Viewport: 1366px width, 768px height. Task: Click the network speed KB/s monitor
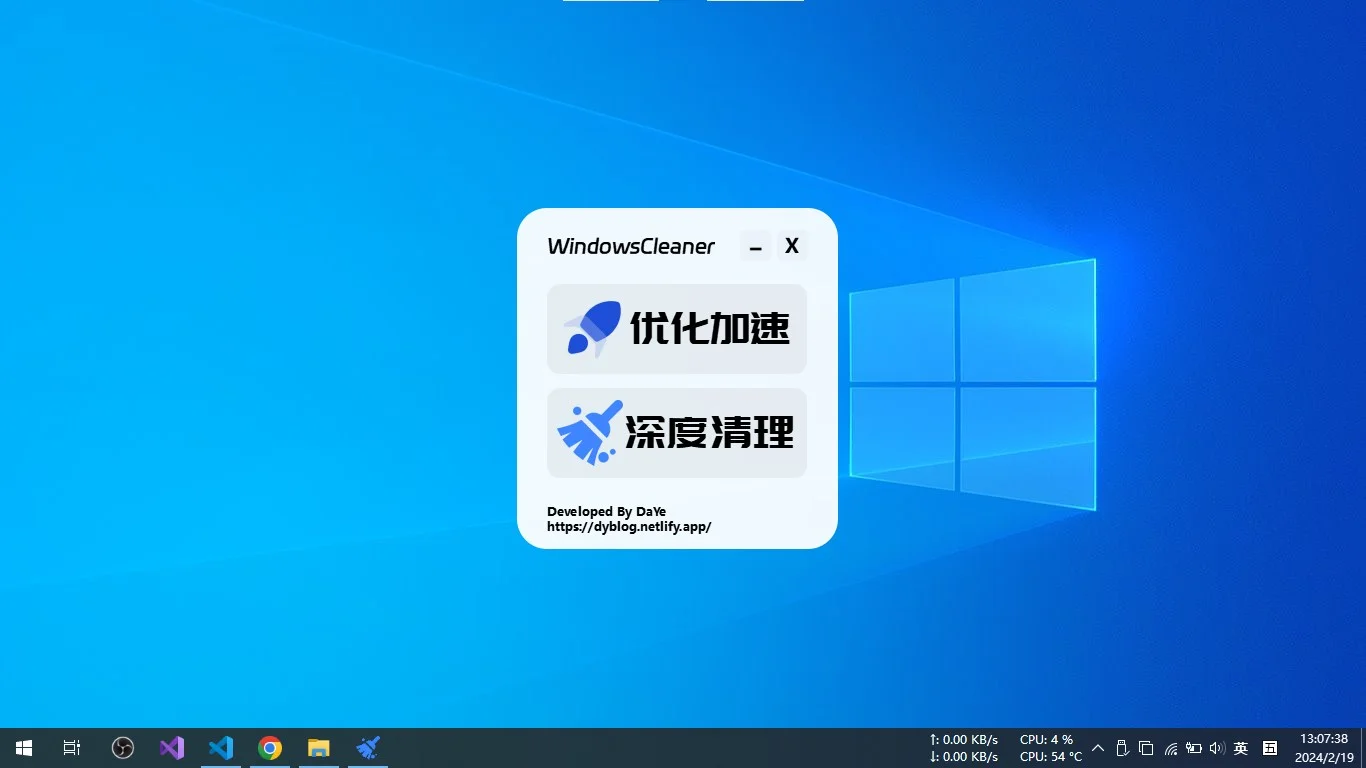point(964,748)
